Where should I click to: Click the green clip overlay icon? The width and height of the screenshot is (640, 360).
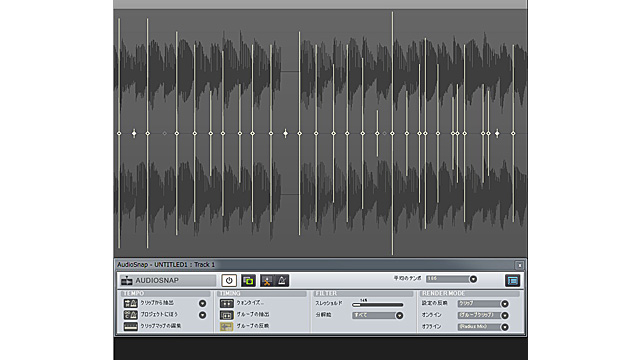click(x=248, y=280)
